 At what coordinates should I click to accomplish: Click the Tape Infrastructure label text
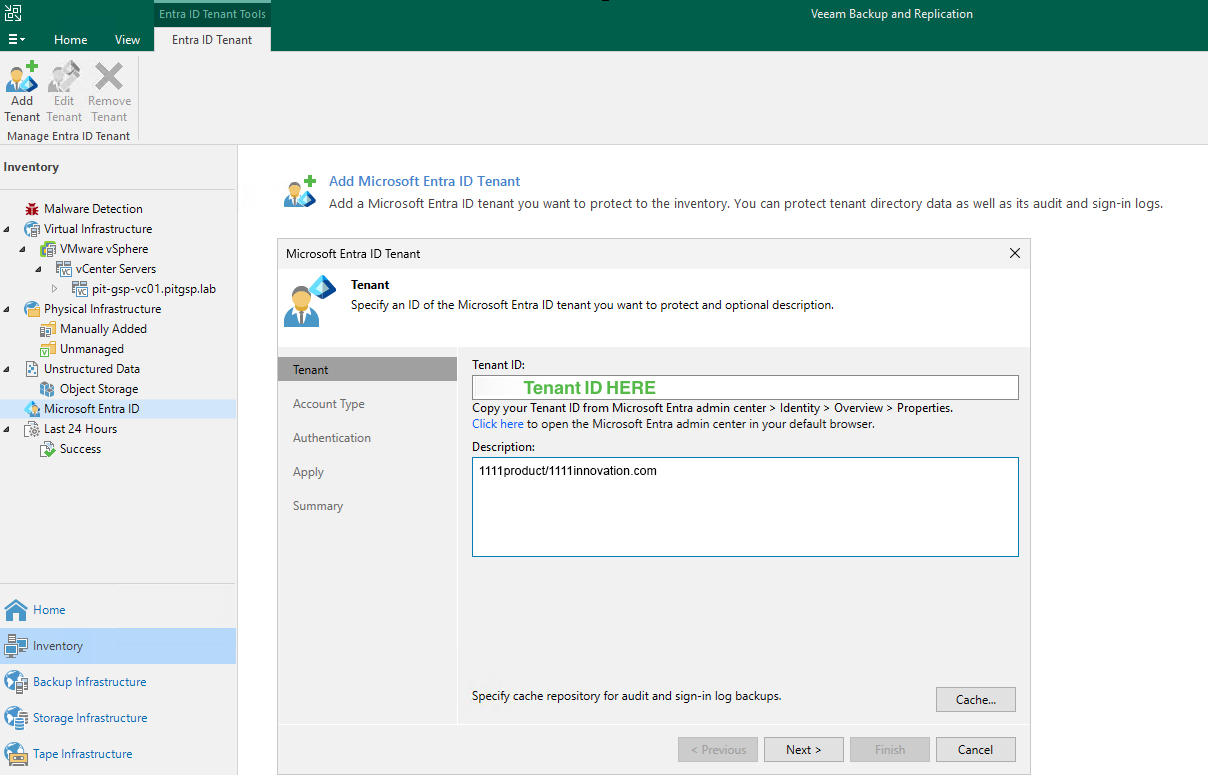(x=82, y=754)
